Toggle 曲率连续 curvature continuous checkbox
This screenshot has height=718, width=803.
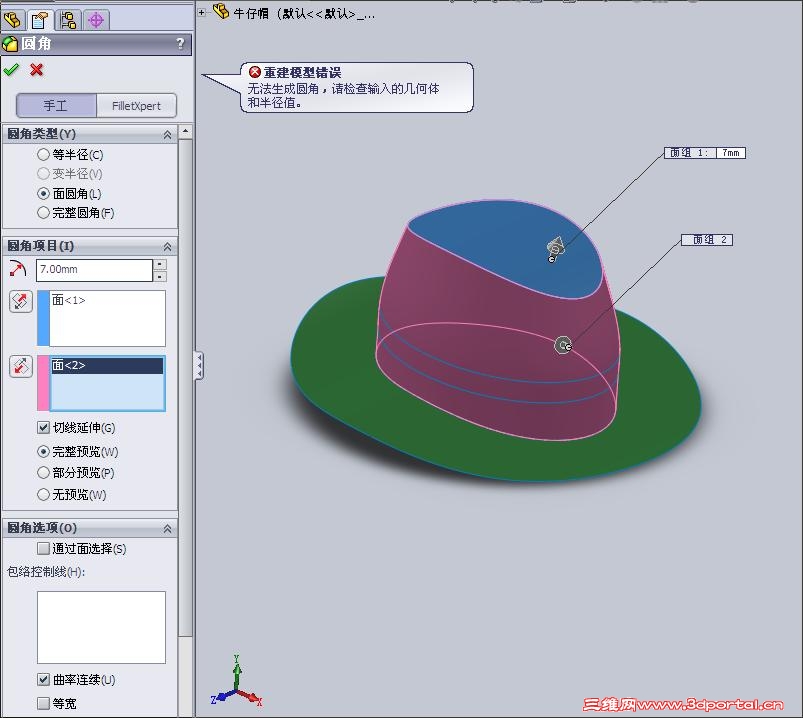[x=44, y=680]
